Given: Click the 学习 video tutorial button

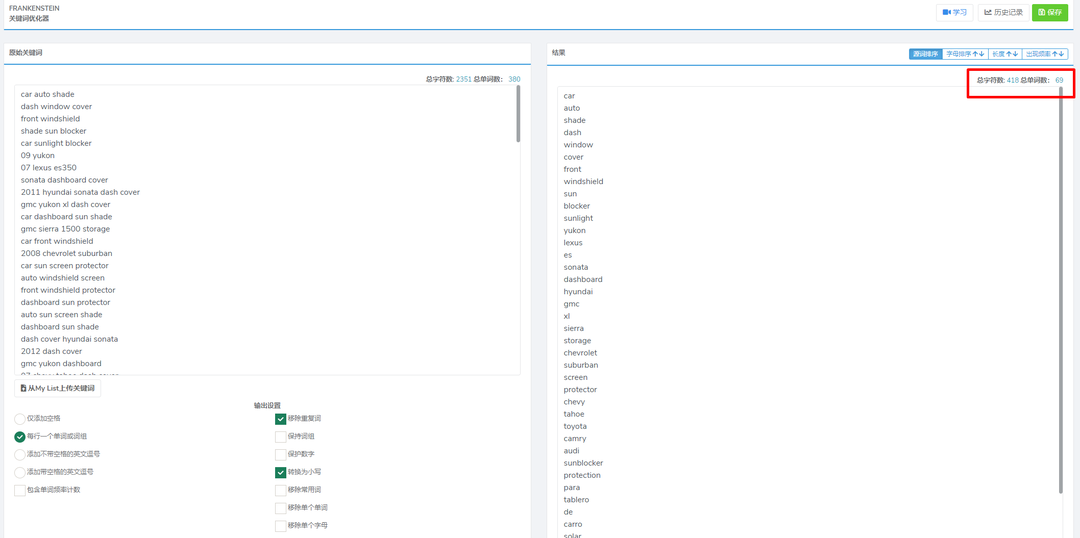Looking at the screenshot, I should click(x=955, y=13).
